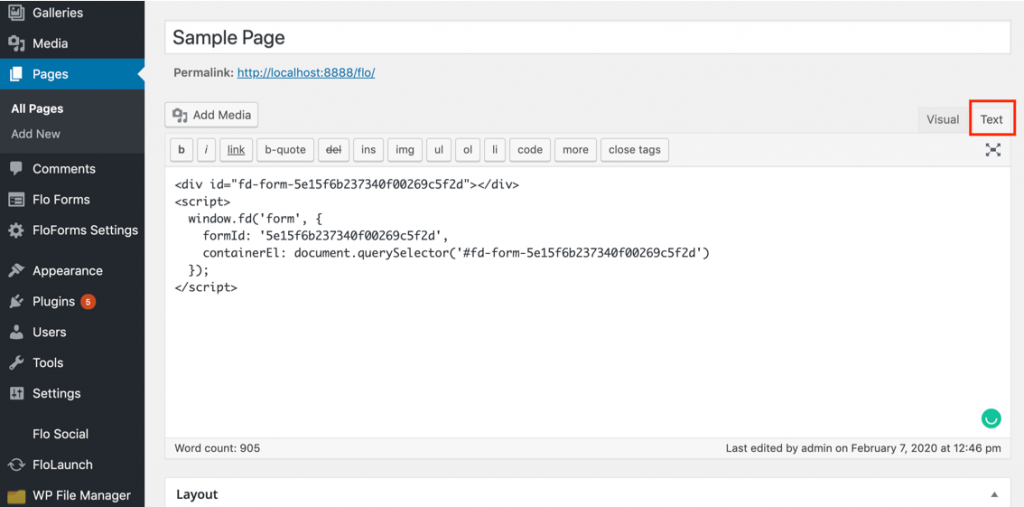The width and height of the screenshot is (1024, 507).
Task: Click the green Grammarly circle icon
Action: [x=991, y=418]
